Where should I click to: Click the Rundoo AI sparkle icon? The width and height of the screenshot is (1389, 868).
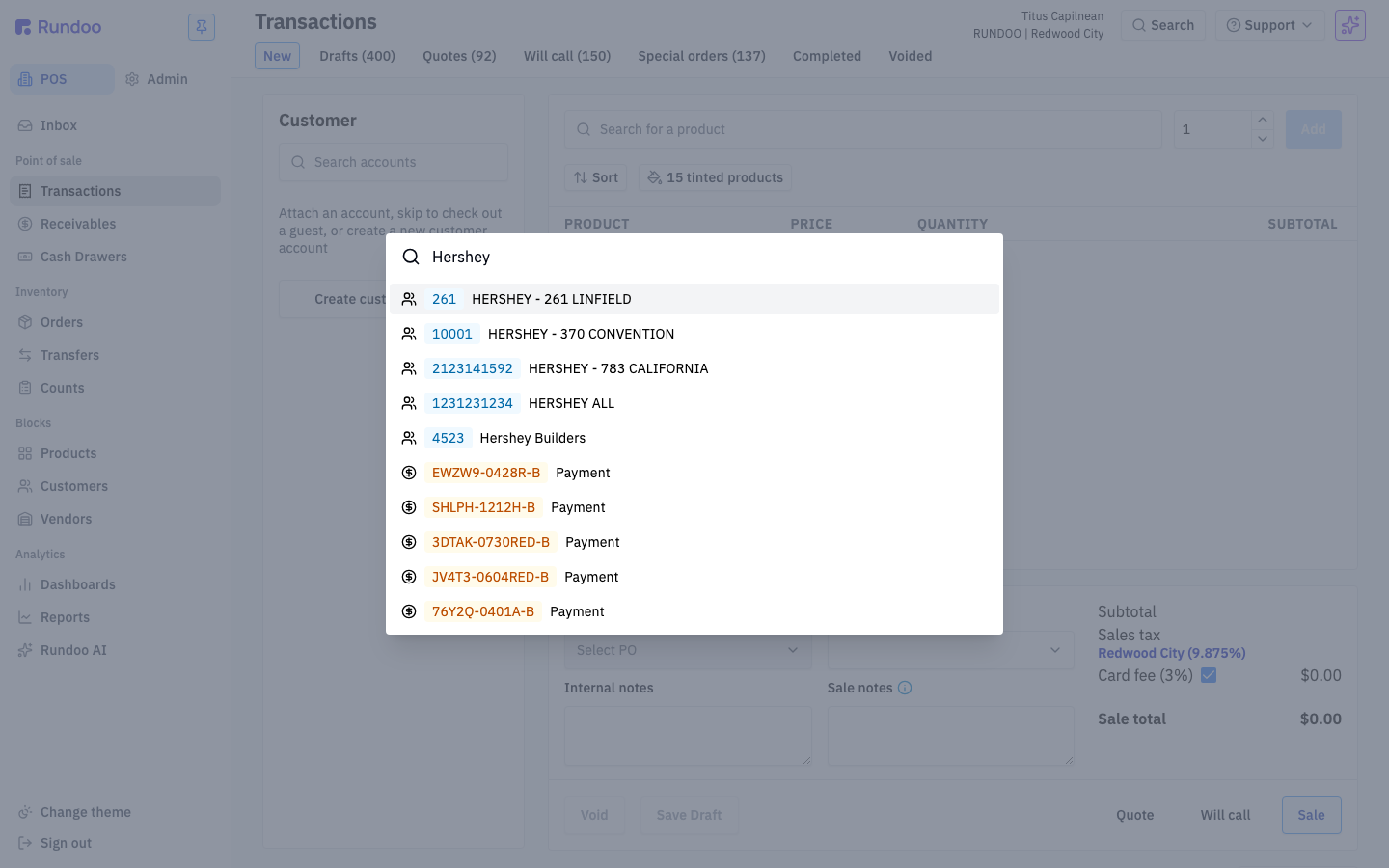point(25,650)
